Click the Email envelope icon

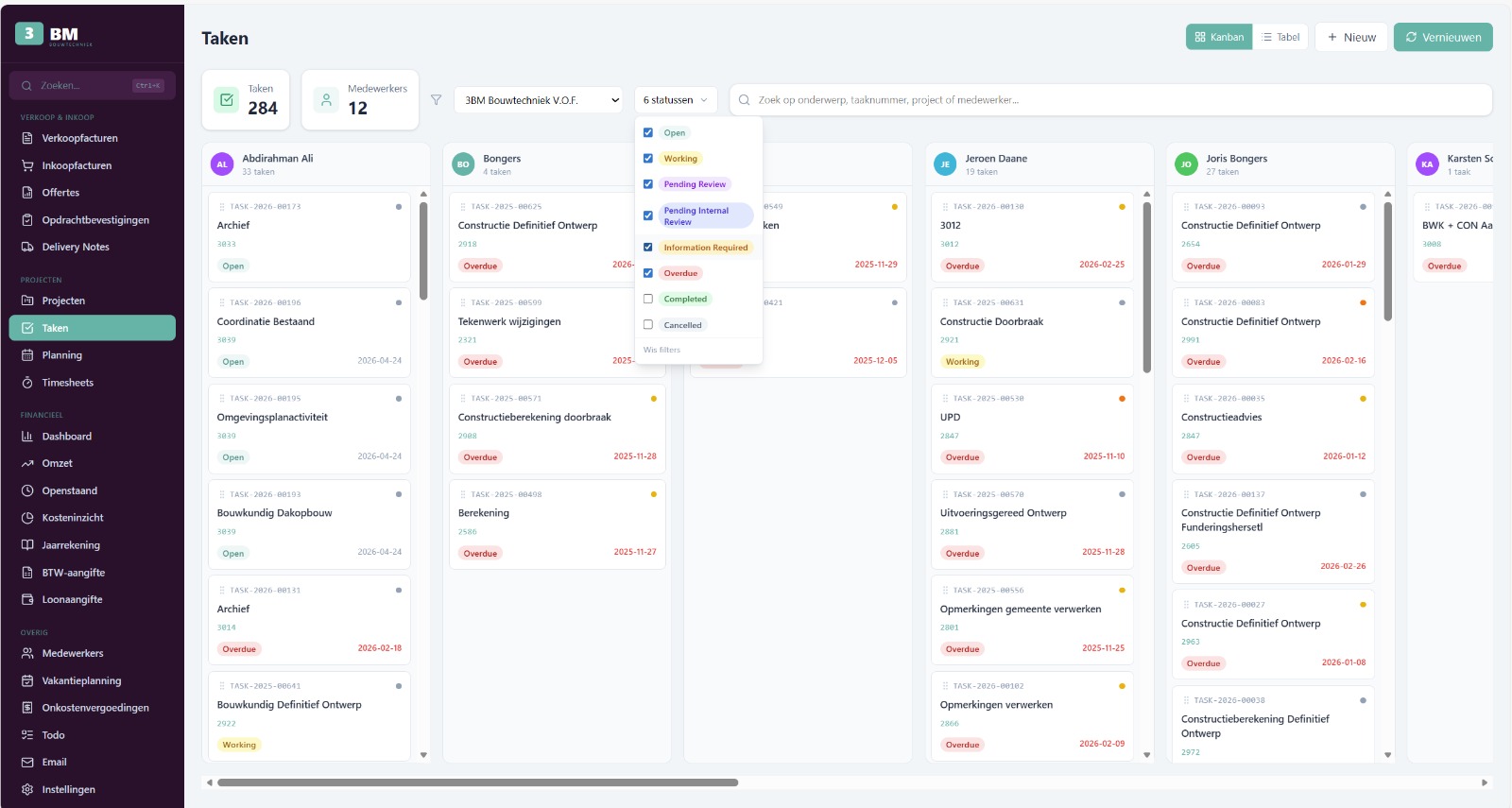pos(27,763)
